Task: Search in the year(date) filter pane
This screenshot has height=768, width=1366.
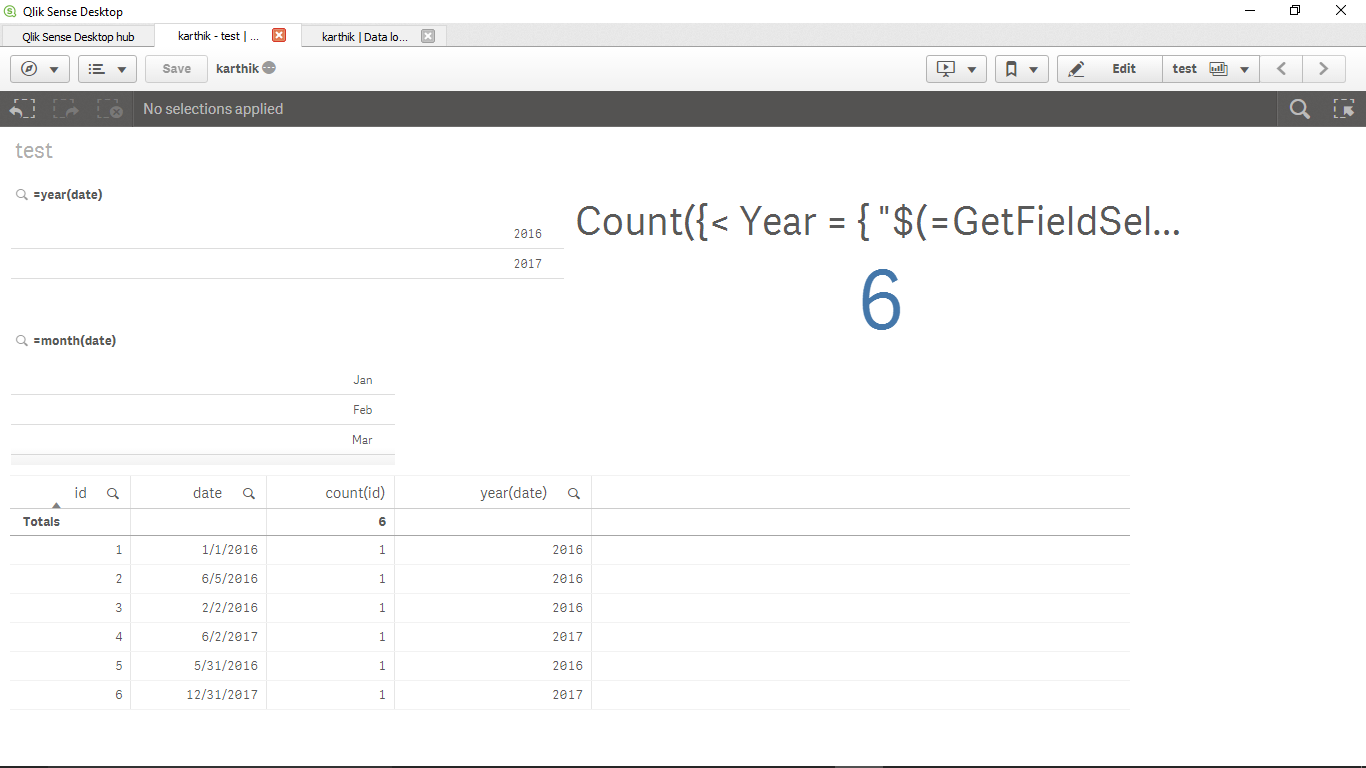Action: (x=22, y=195)
